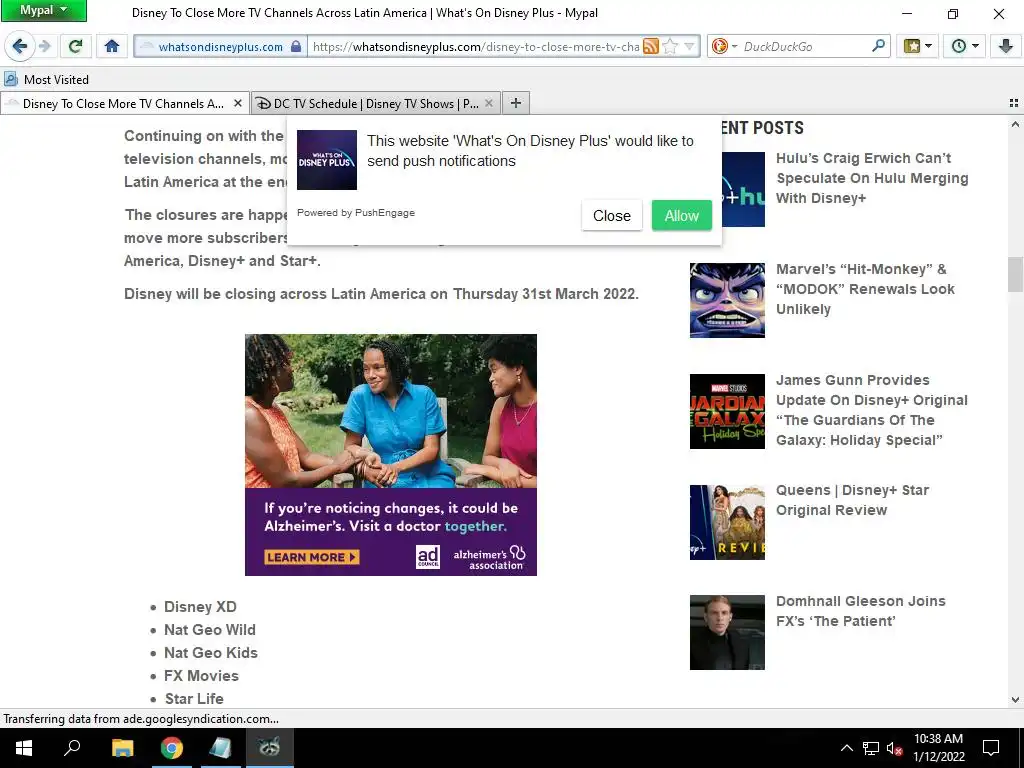Open Domhnall Gleeson Joins FX's The Patient

click(861, 611)
